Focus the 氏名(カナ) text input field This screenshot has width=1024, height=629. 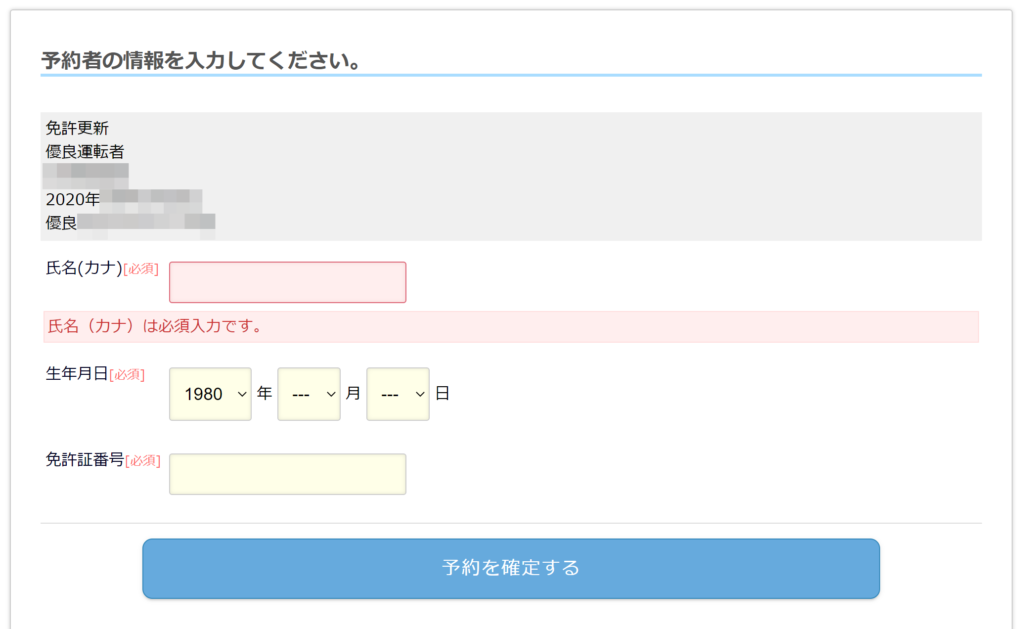(x=287, y=282)
